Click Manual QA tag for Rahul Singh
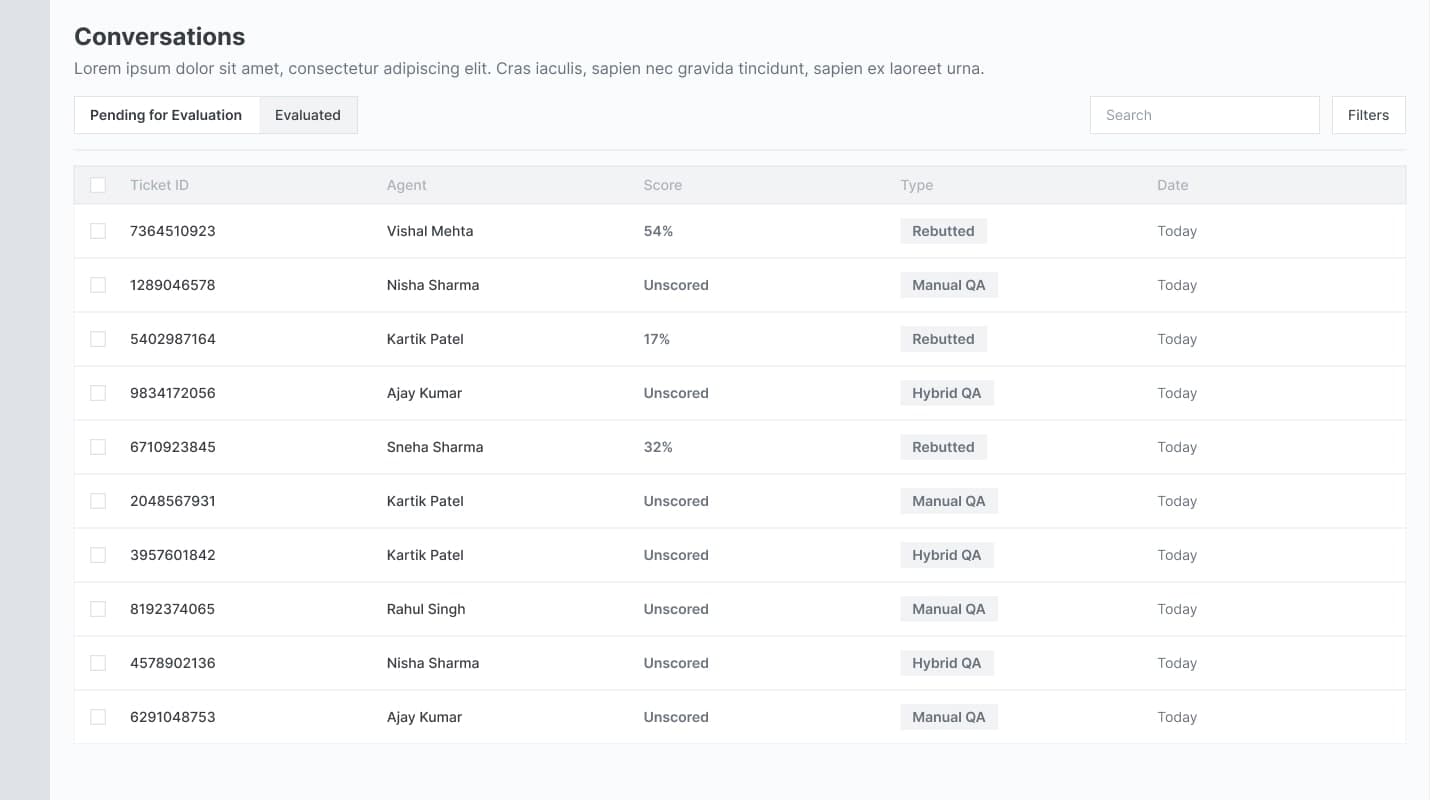Screen dimensions: 1440x800 [x=949, y=609]
